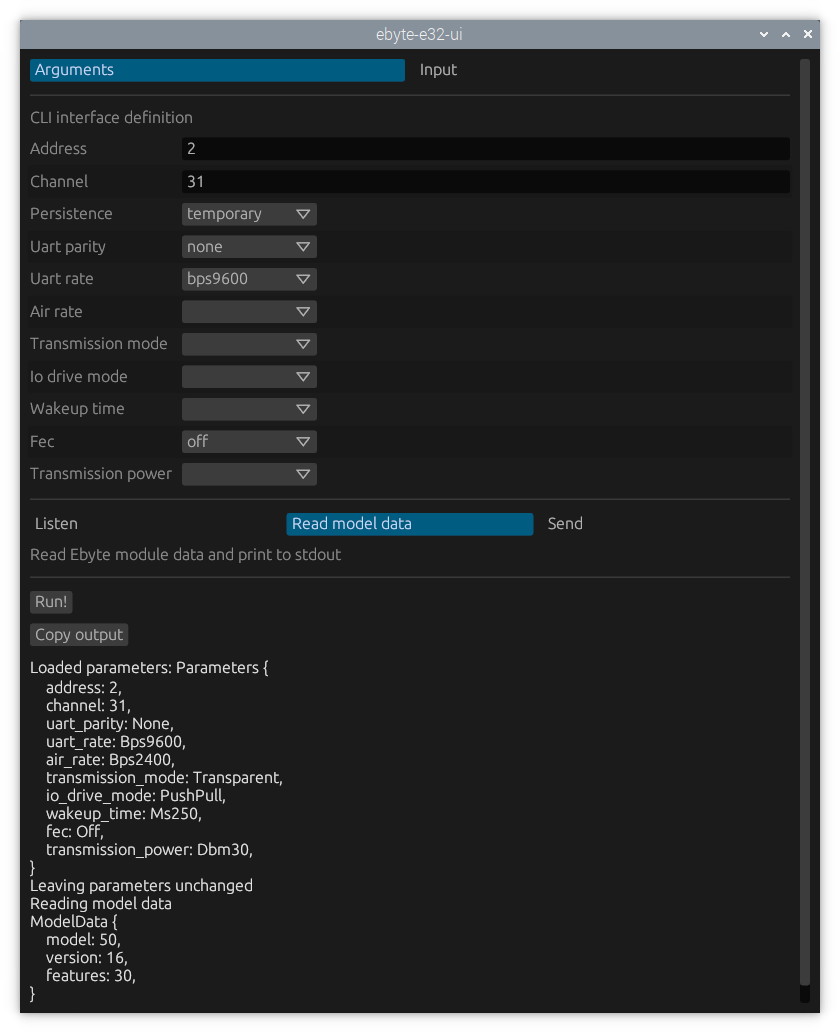Open the Fec dropdown
The image size is (840, 1033).
[249, 442]
